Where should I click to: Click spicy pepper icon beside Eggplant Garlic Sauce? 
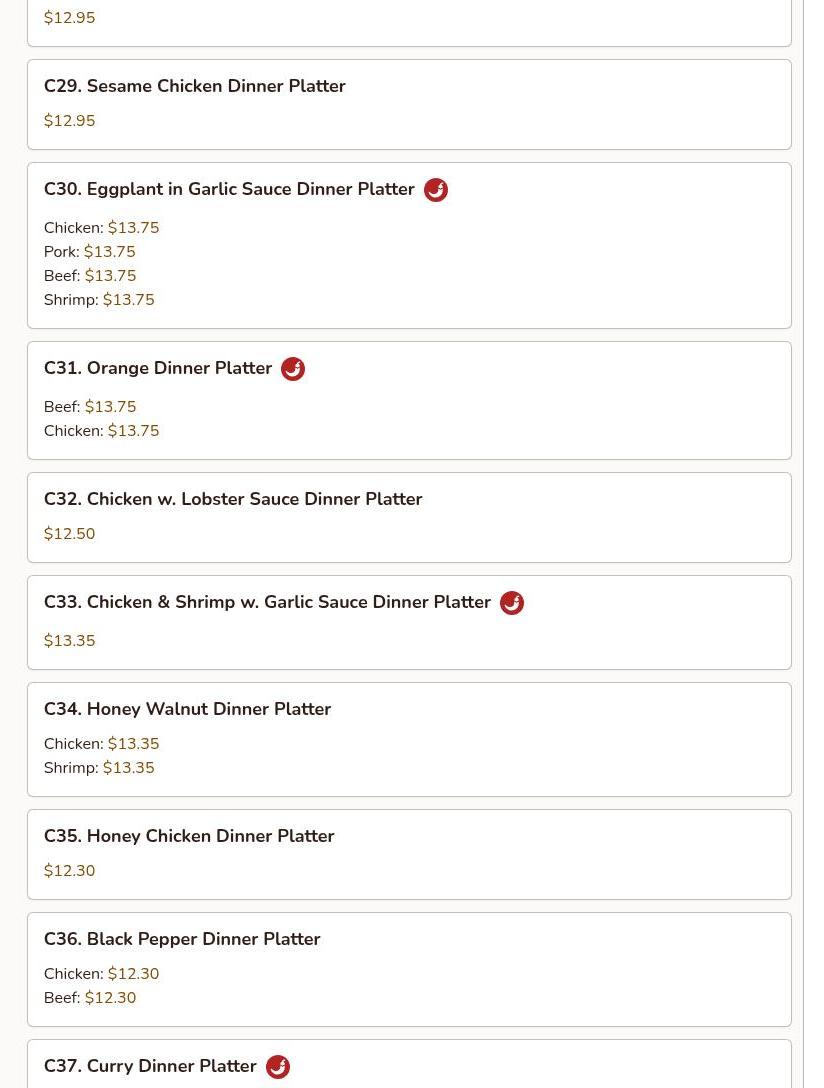[436, 189]
